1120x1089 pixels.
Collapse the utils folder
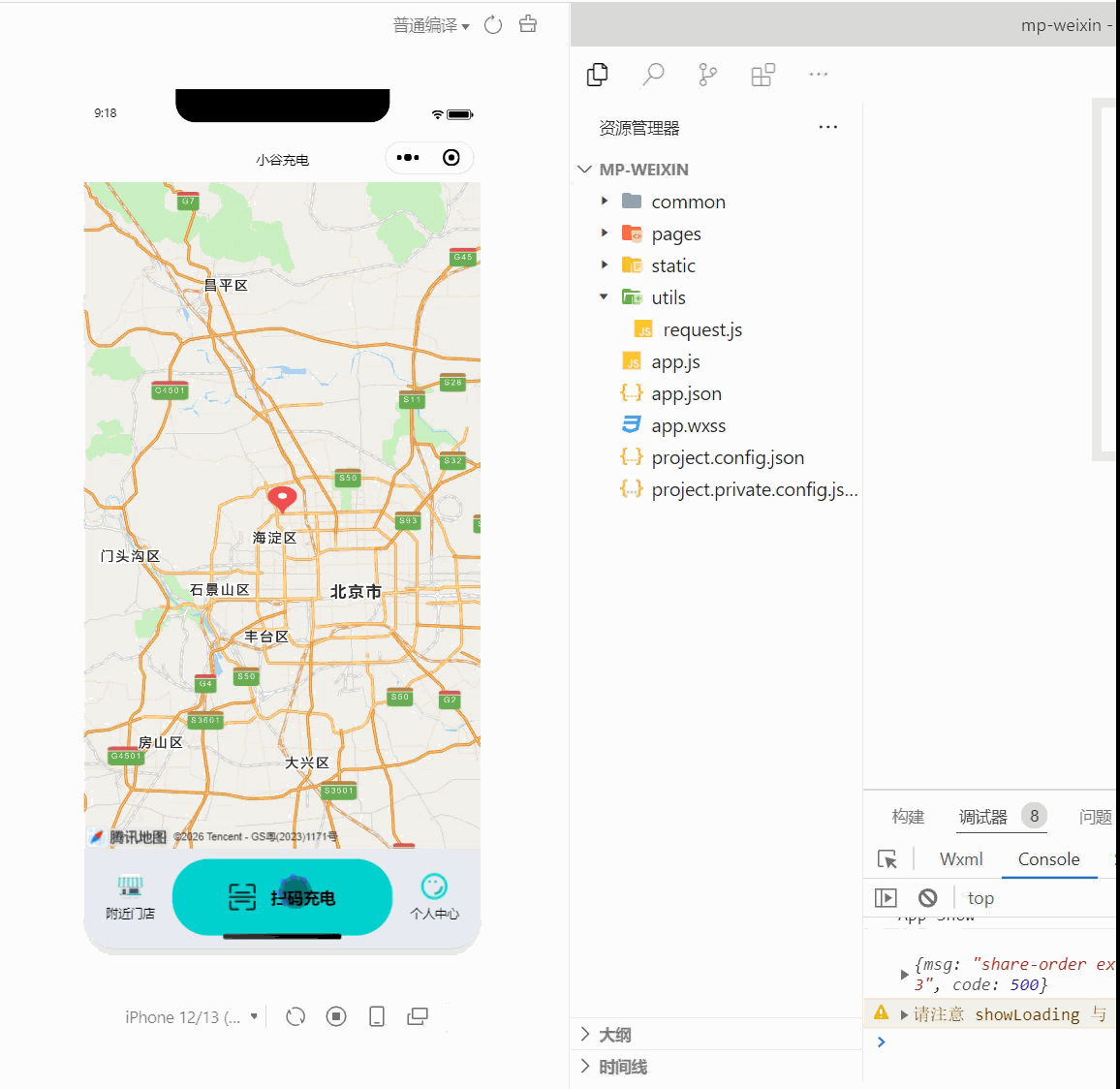coord(605,297)
